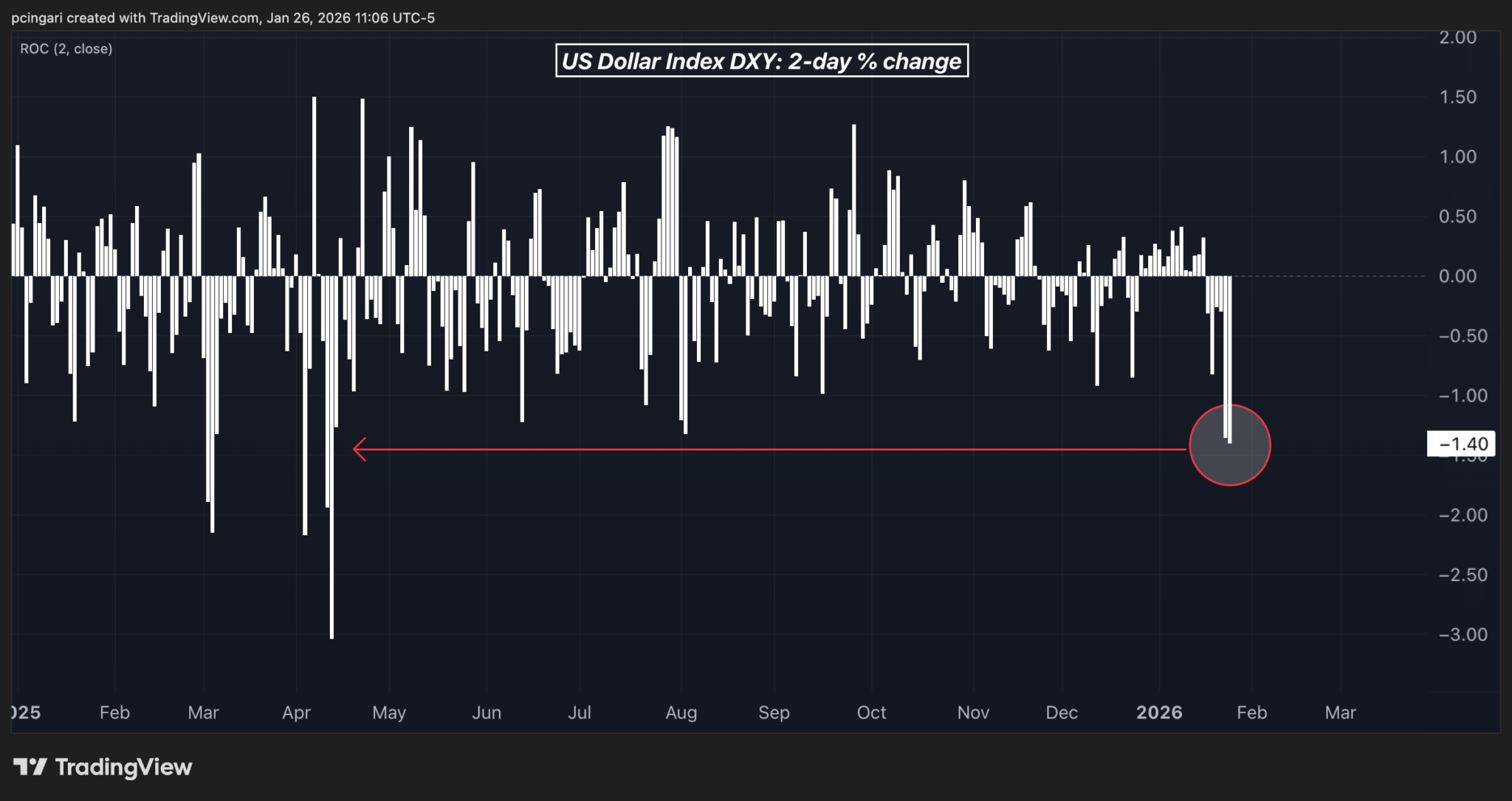Click the tall positive bar near early April
Image resolution: width=1512 pixels, height=801 pixels.
pyautogui.click(x=313, y=185)
